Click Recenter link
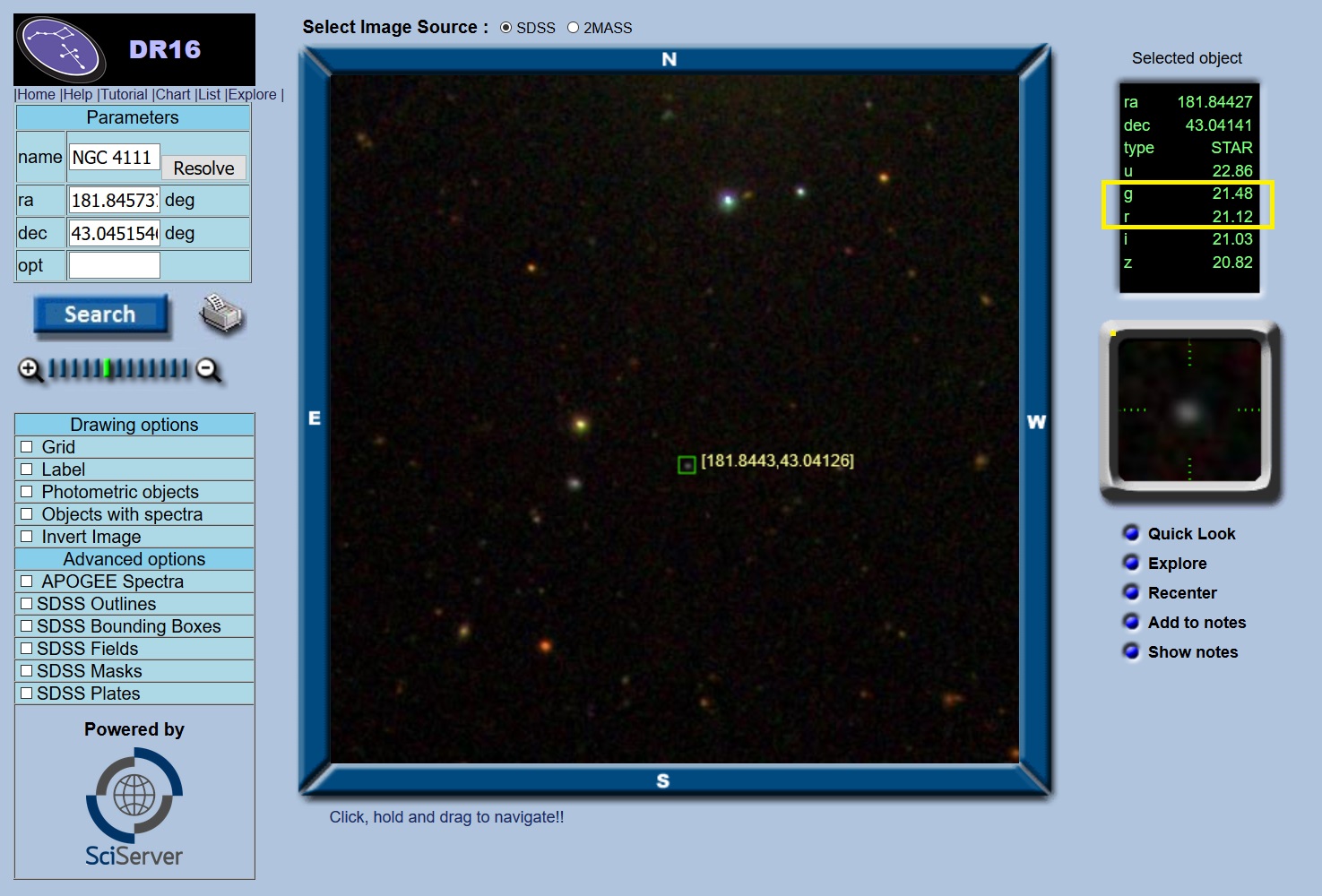The height and width of the screenshot is (896, 1322). 1182,592
